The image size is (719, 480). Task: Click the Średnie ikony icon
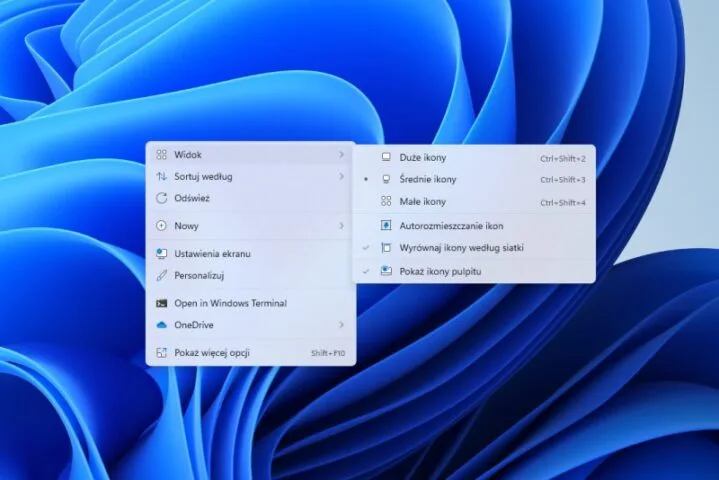coord(386,179)
